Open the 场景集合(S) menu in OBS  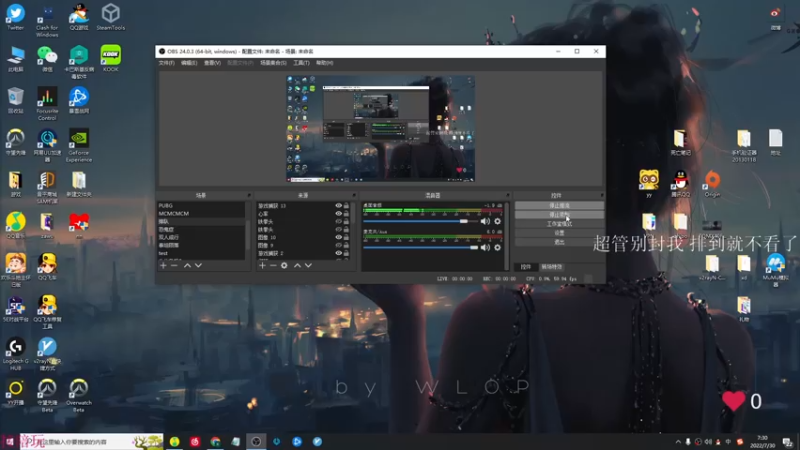click(x=273, y=63)
